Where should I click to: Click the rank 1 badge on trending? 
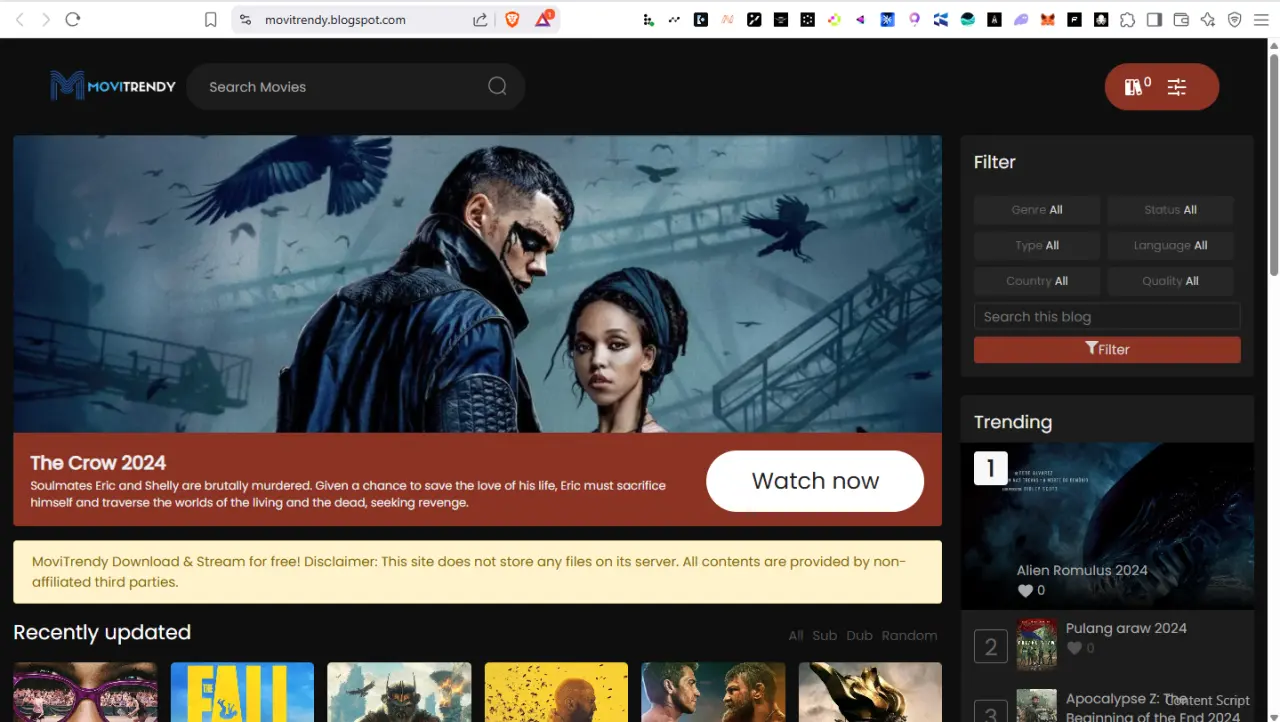coord(991,468)
